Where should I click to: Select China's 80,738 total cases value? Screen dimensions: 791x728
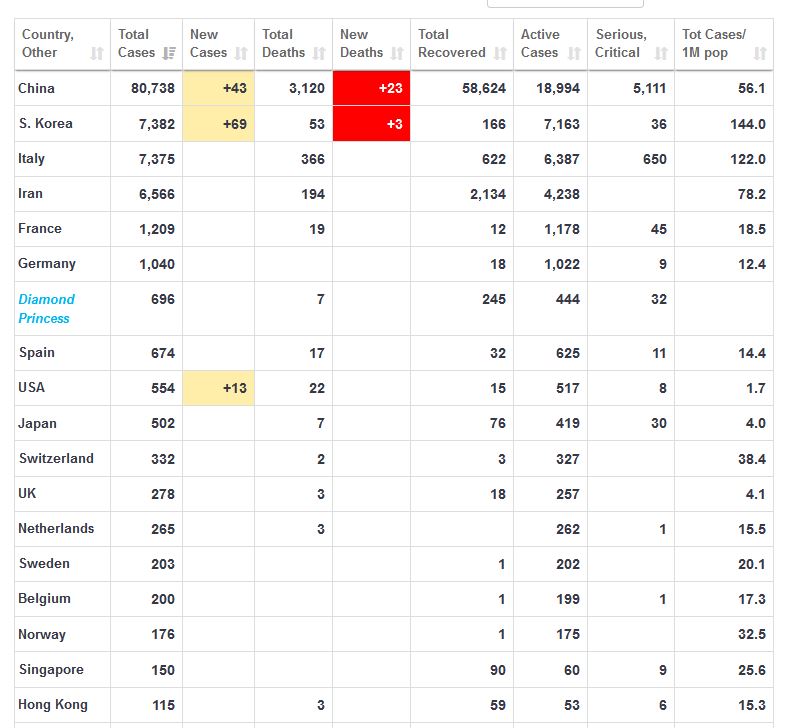click(153, 88)
